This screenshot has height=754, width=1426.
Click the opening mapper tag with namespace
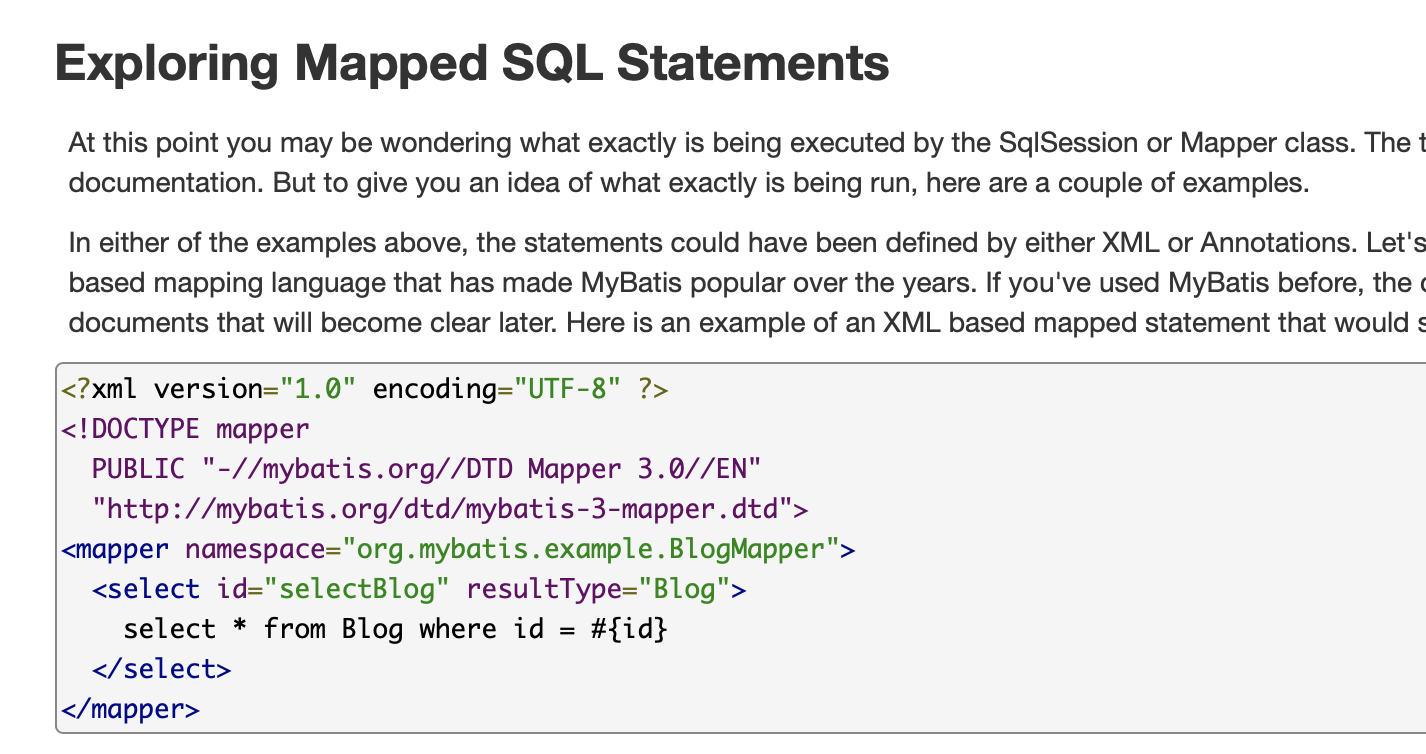(458, 549)
